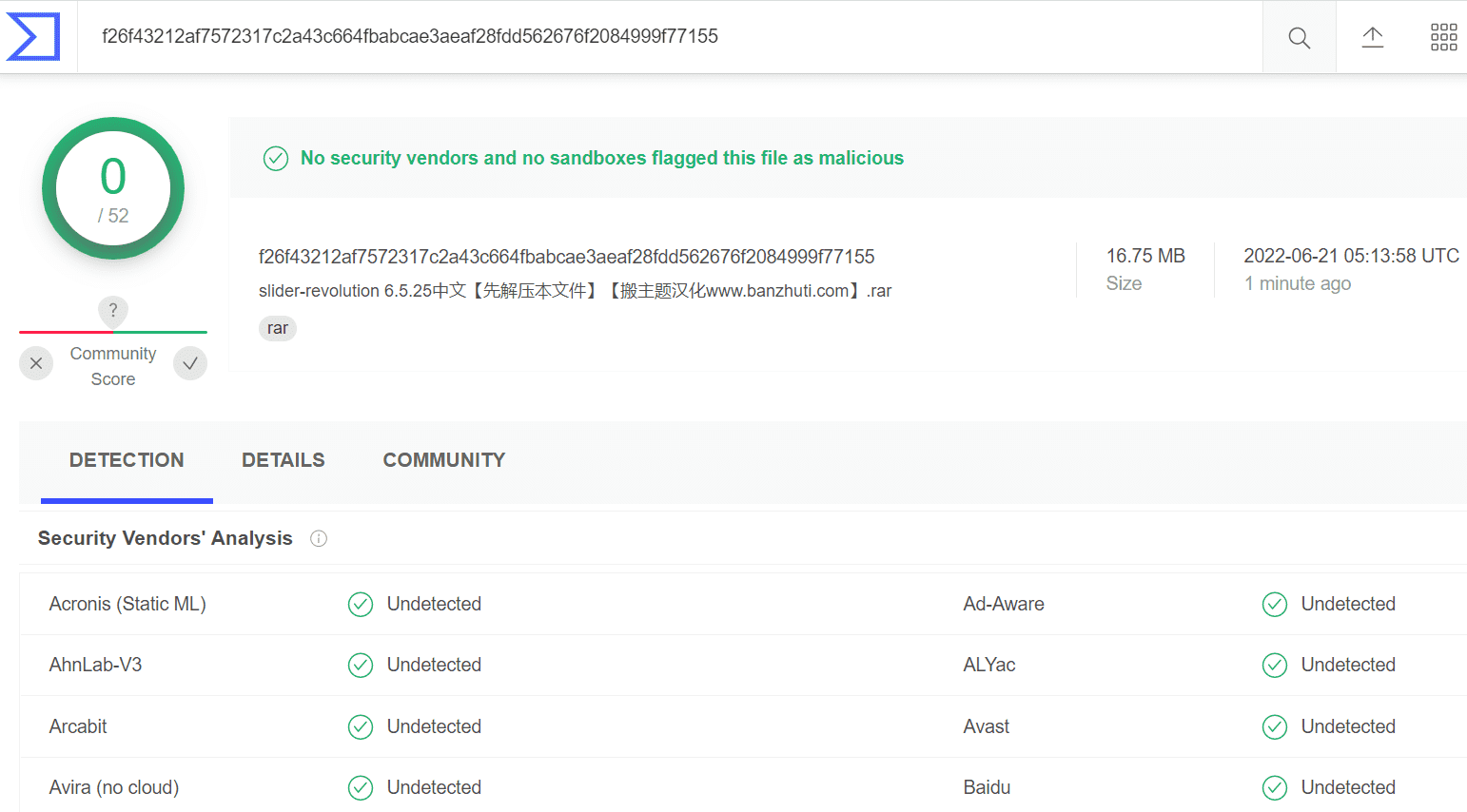This screenshot has width=1467, height=812.
Task: Click the Ad-Aware vendor name
Action: 1004,604
